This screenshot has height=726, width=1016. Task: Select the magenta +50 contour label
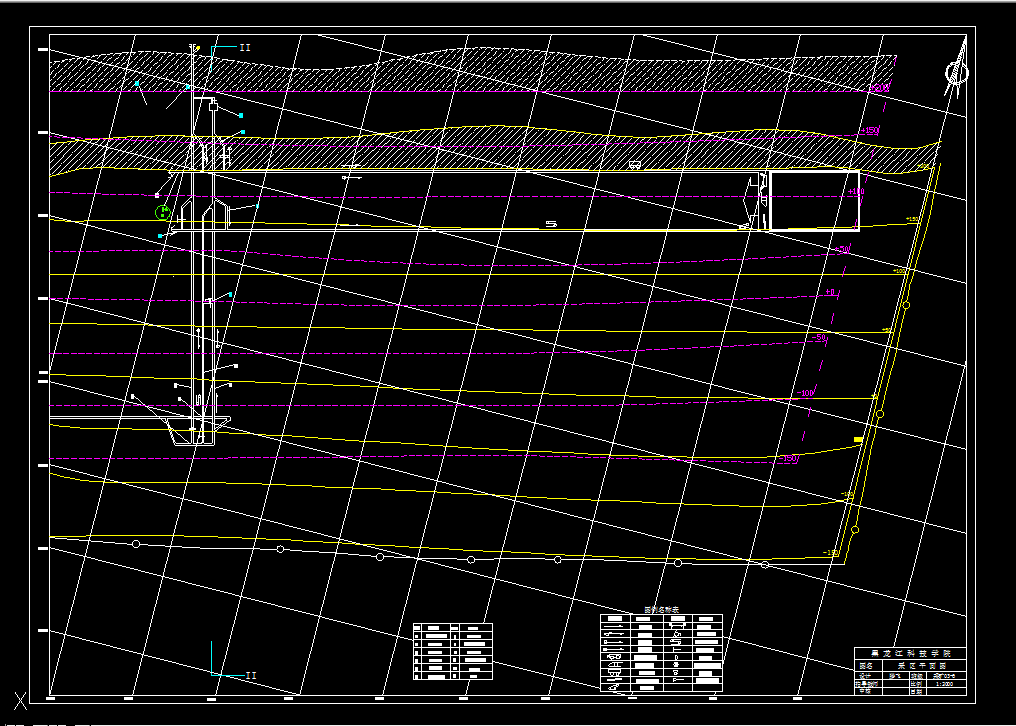click(x=842, y=250)
